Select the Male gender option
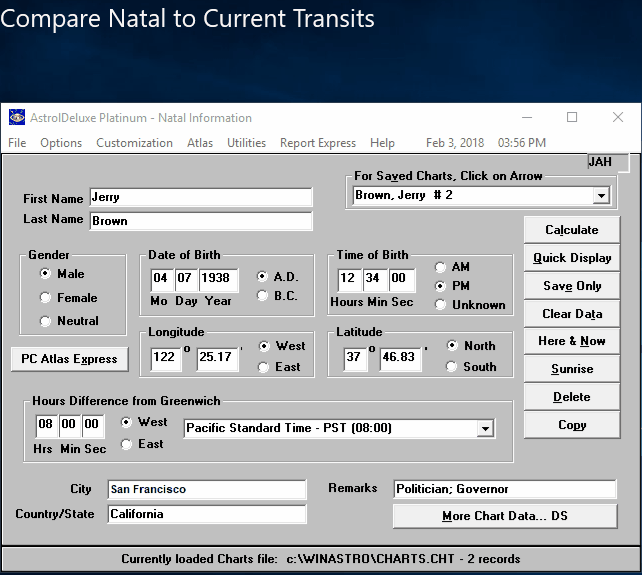This screenshot has width=642, height=575. coord(45,273)
